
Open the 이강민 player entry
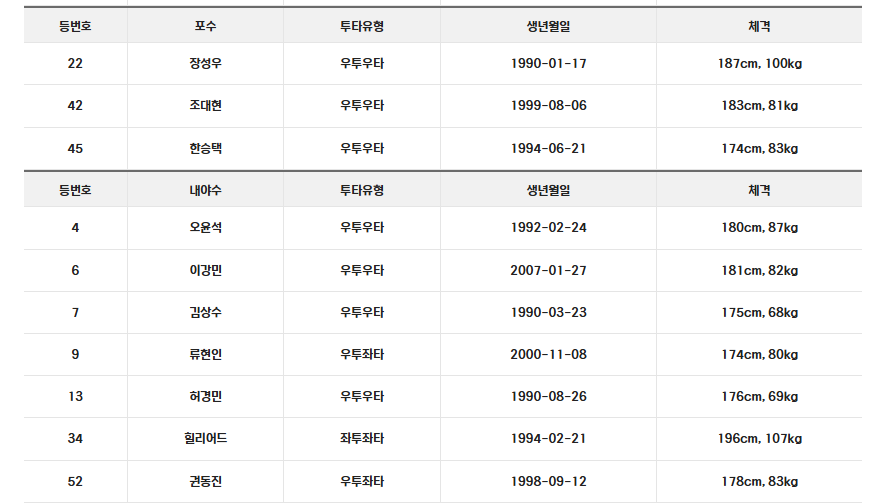tap(205, 270)
